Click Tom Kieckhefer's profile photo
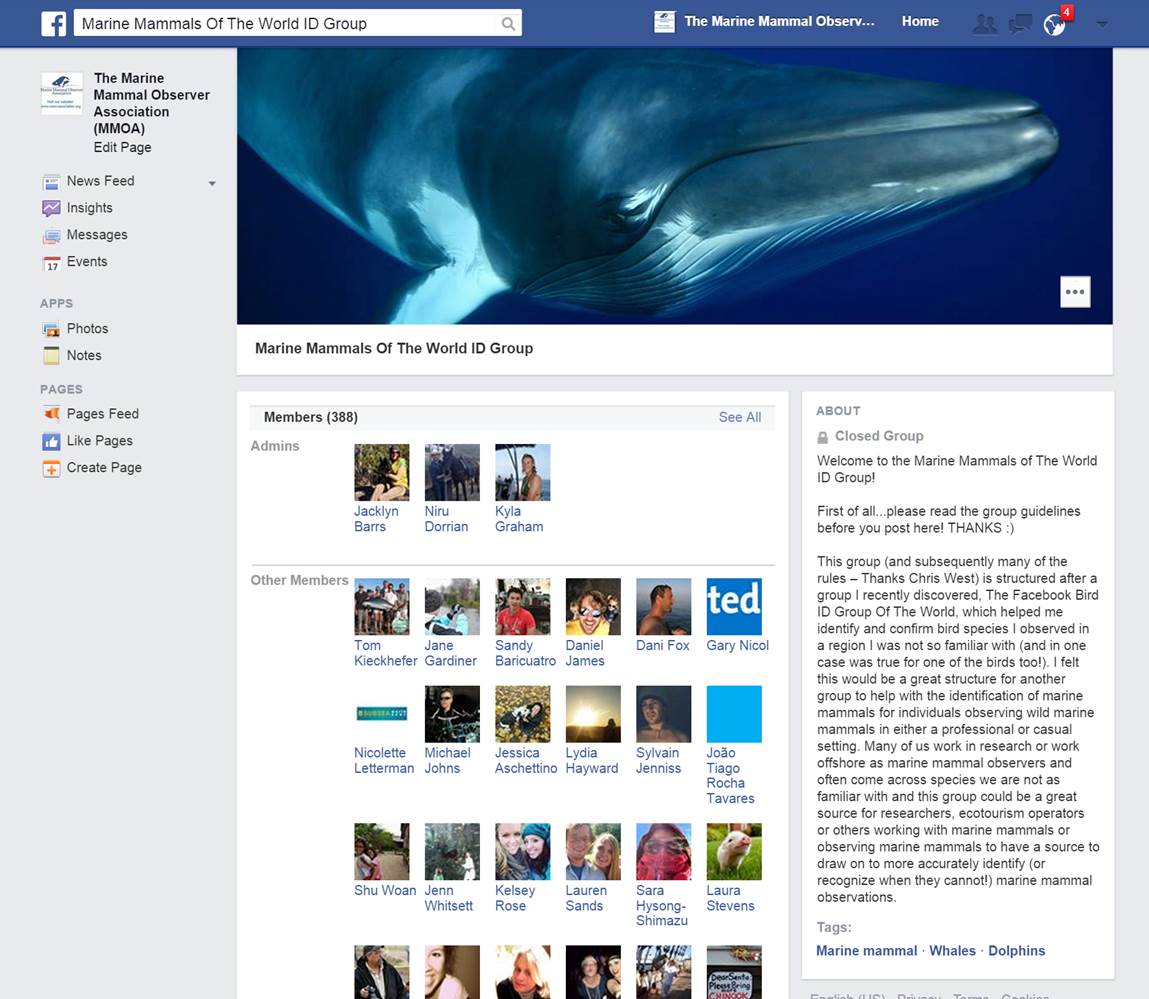Viewport: 1149px width, 999px height. (382, 607)
